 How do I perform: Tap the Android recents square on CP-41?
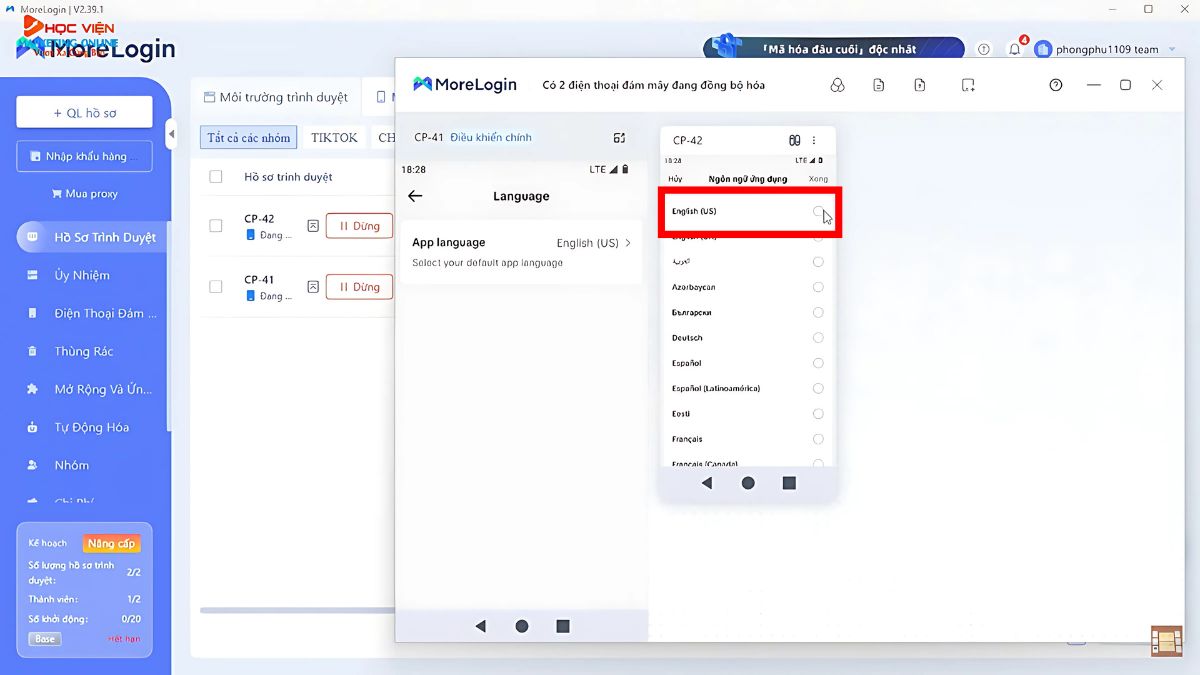(x=563, y=626)
